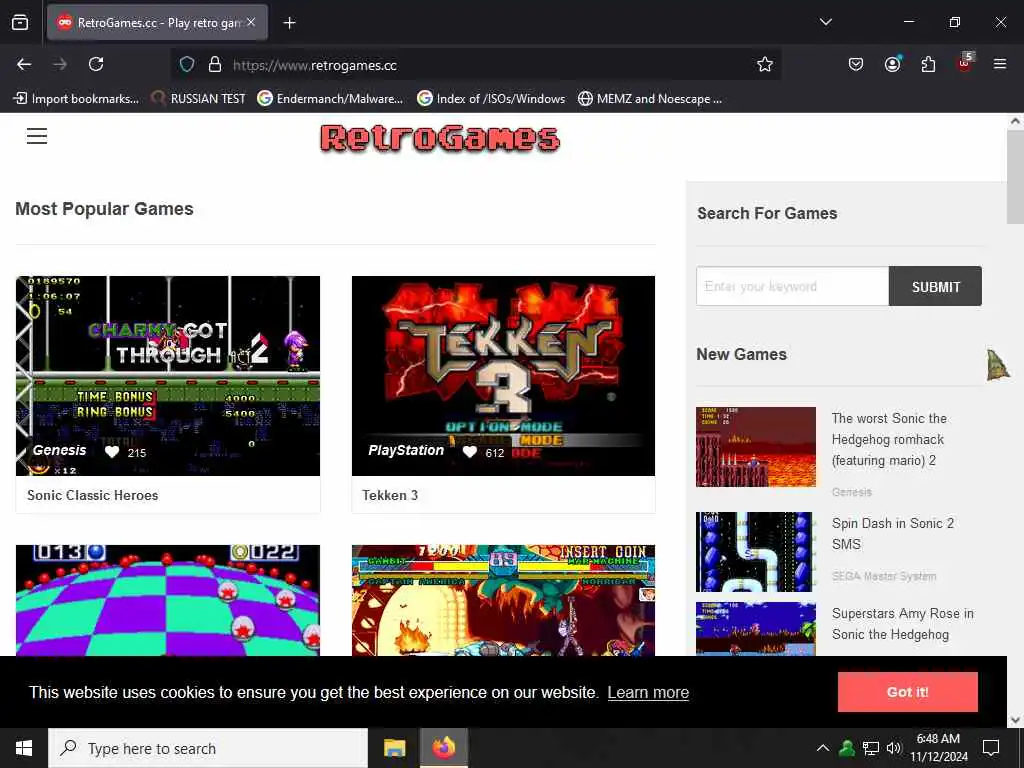Open File Explorer from taskbar
The height and width of the screenshot is (768, 1024).
(x=394, y=748)
